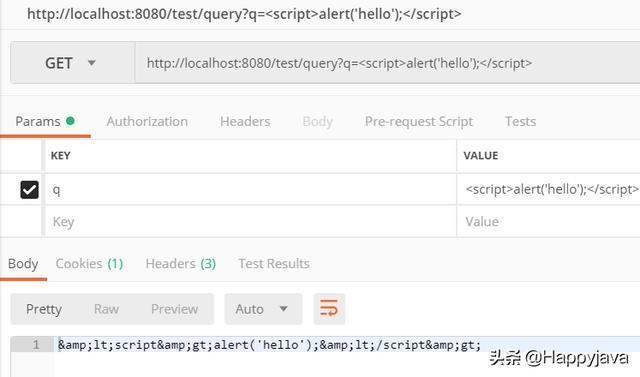Viewport: 640px width, 377px height.
Task: Toggle the line wrap icon
Action: pyautogui.click(x=329, y=309)
